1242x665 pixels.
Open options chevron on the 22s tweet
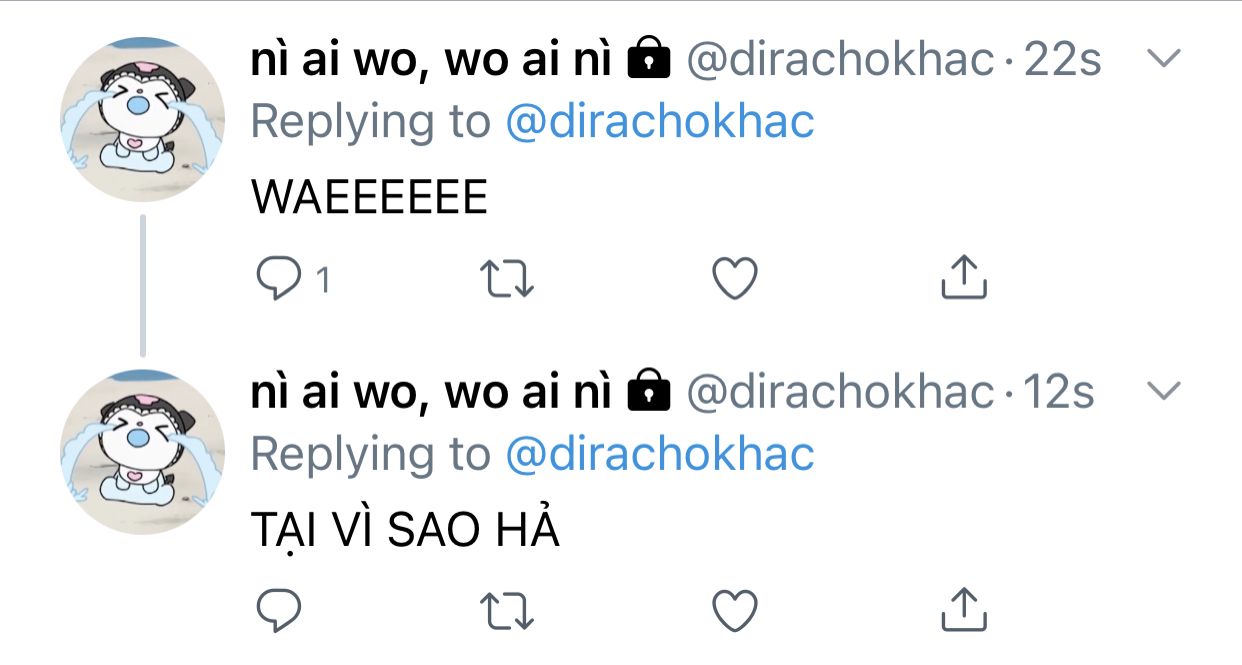pos(1163,59)
